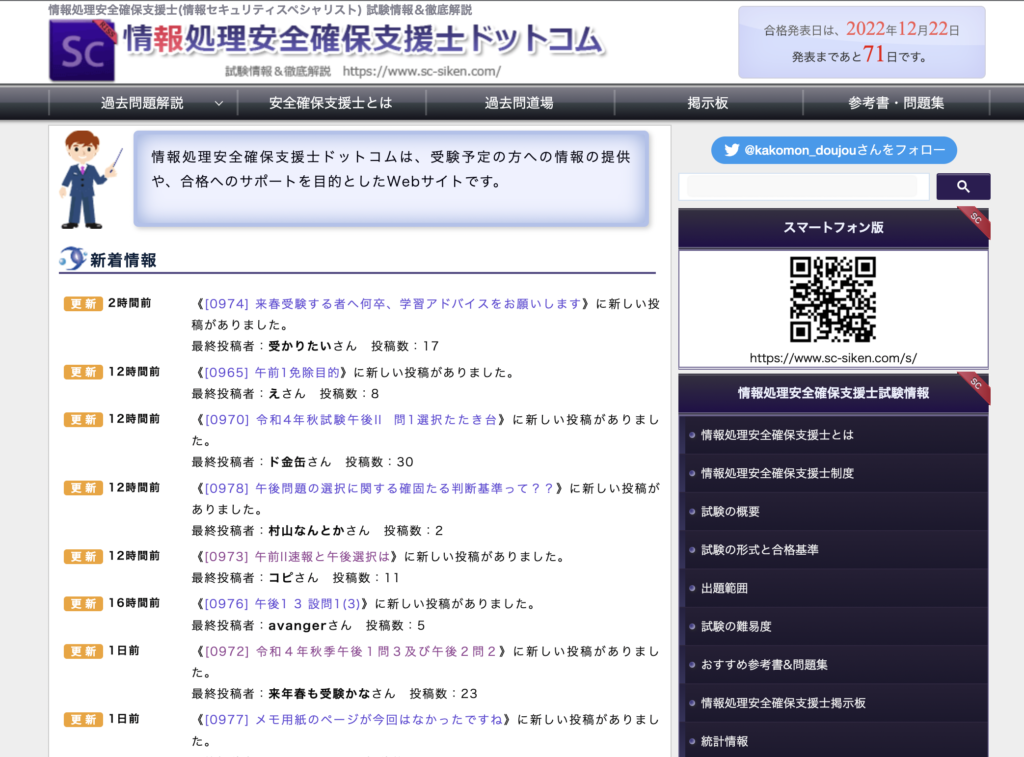This screenshot has height=757, width=1024.
Task: Click the bullet icon beside 出題範囲
Action: 691,588
